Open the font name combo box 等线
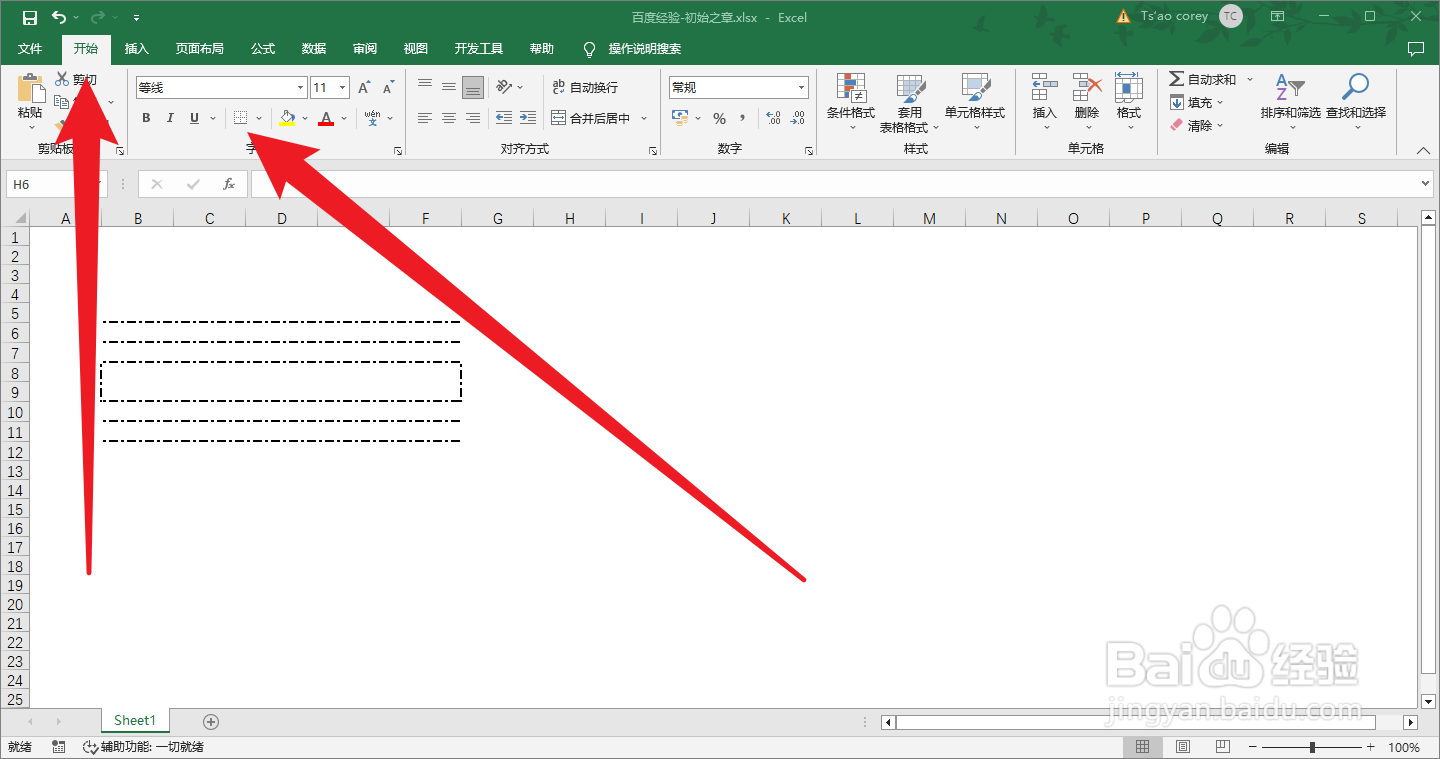The width and height of the screenshot is (1440, 759). [221, 88]
